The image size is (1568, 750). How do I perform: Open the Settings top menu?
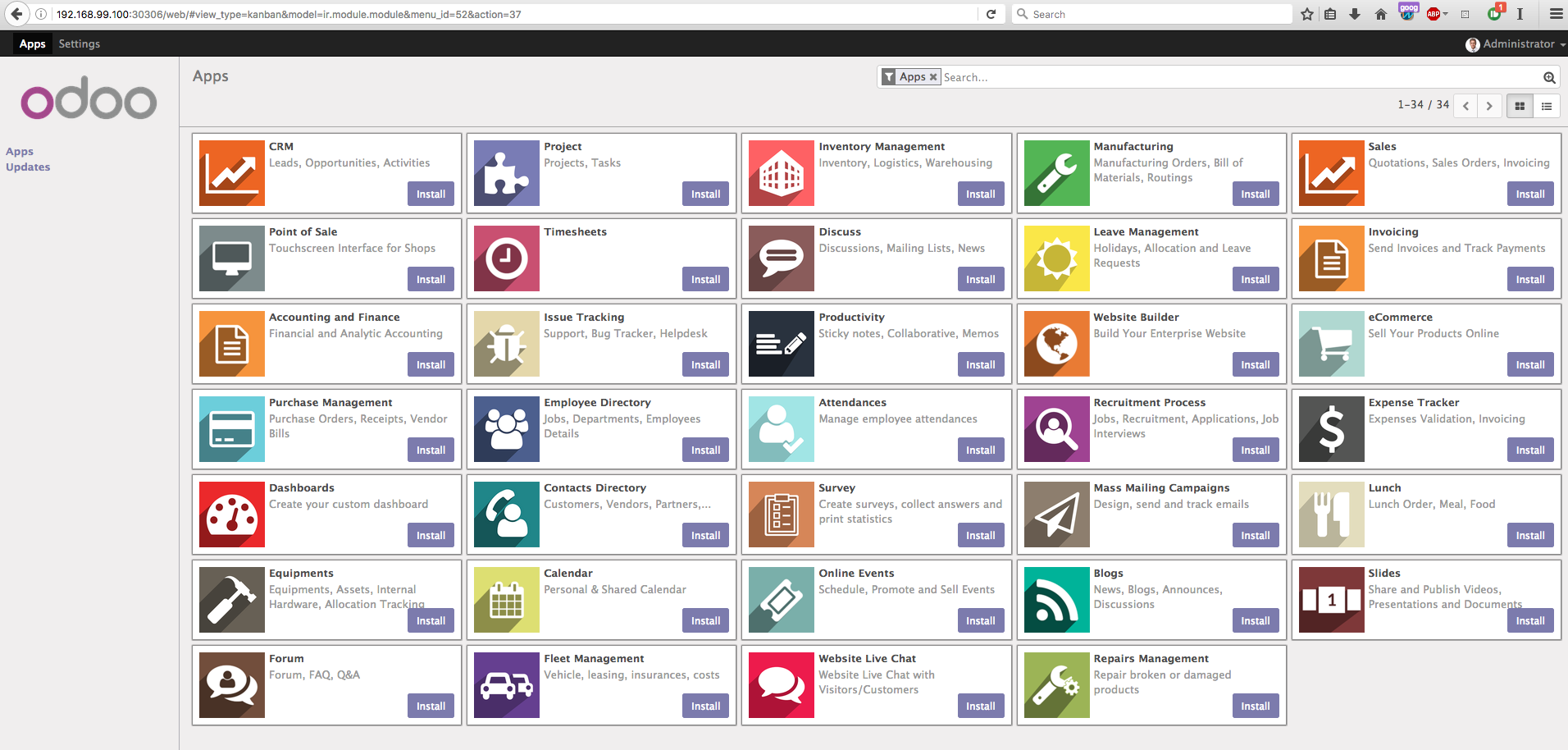(x=80, y=44)
